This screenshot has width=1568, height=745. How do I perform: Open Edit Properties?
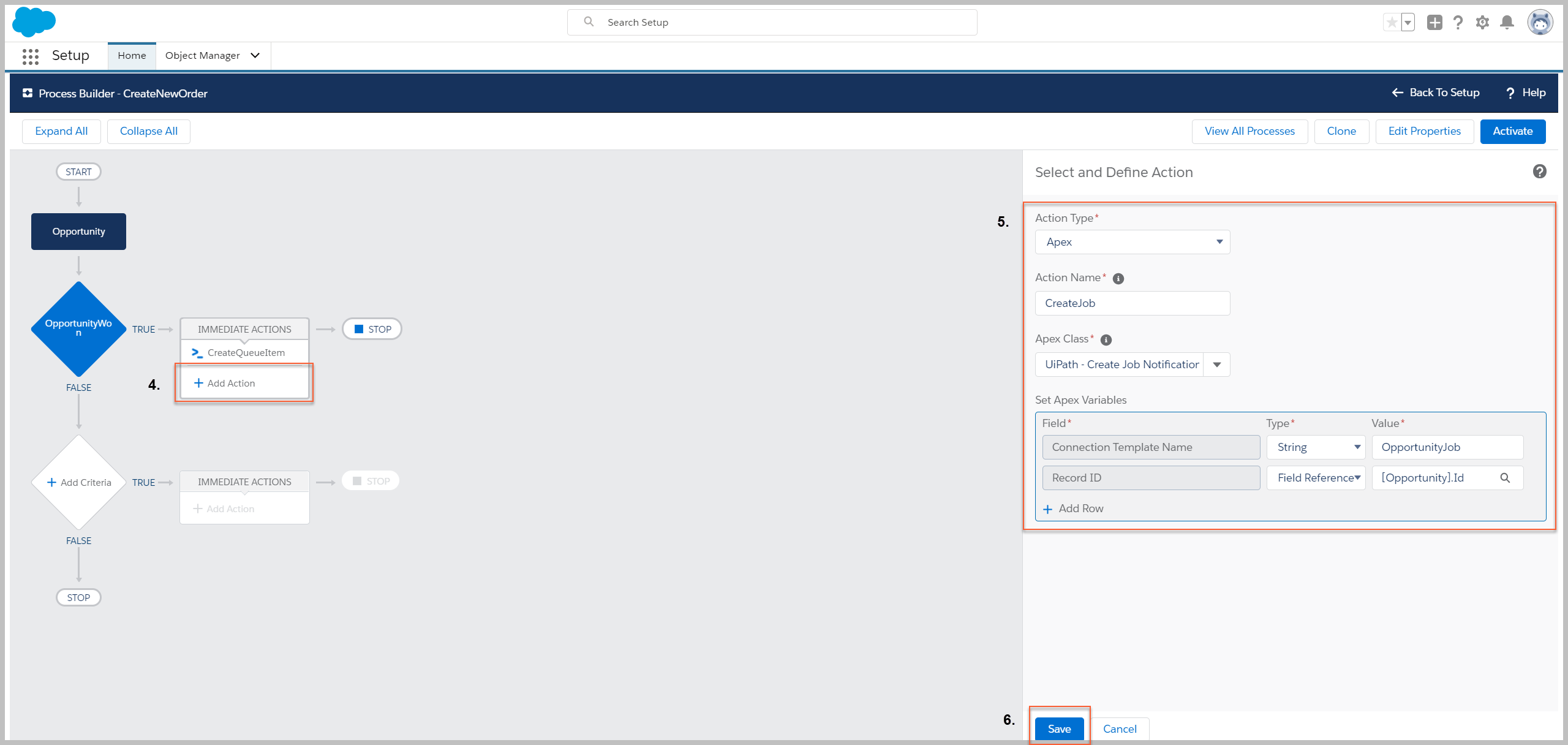(x=1425, y=131)
